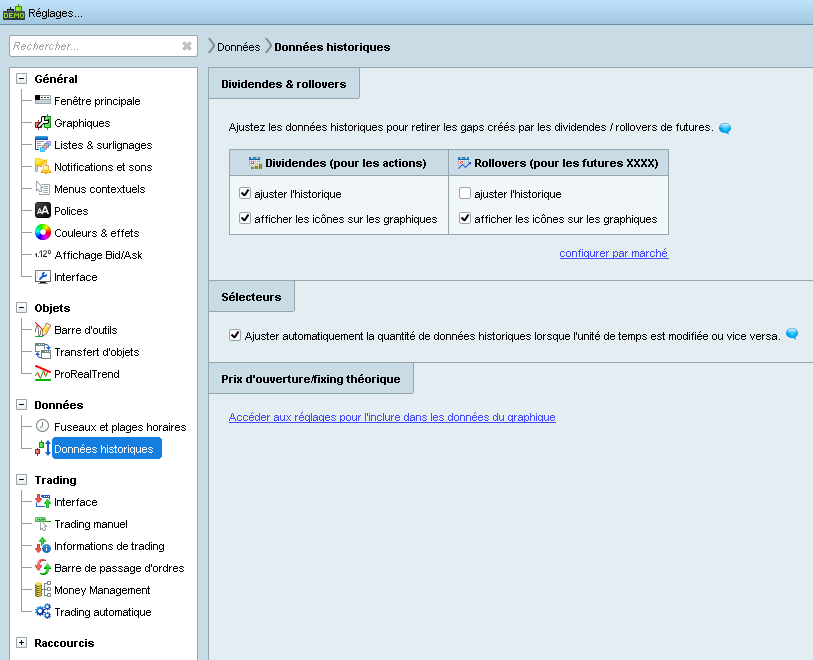Collapse the Trading tree section
The height and width of the screenshot is (660, 813).
[21, 480]
